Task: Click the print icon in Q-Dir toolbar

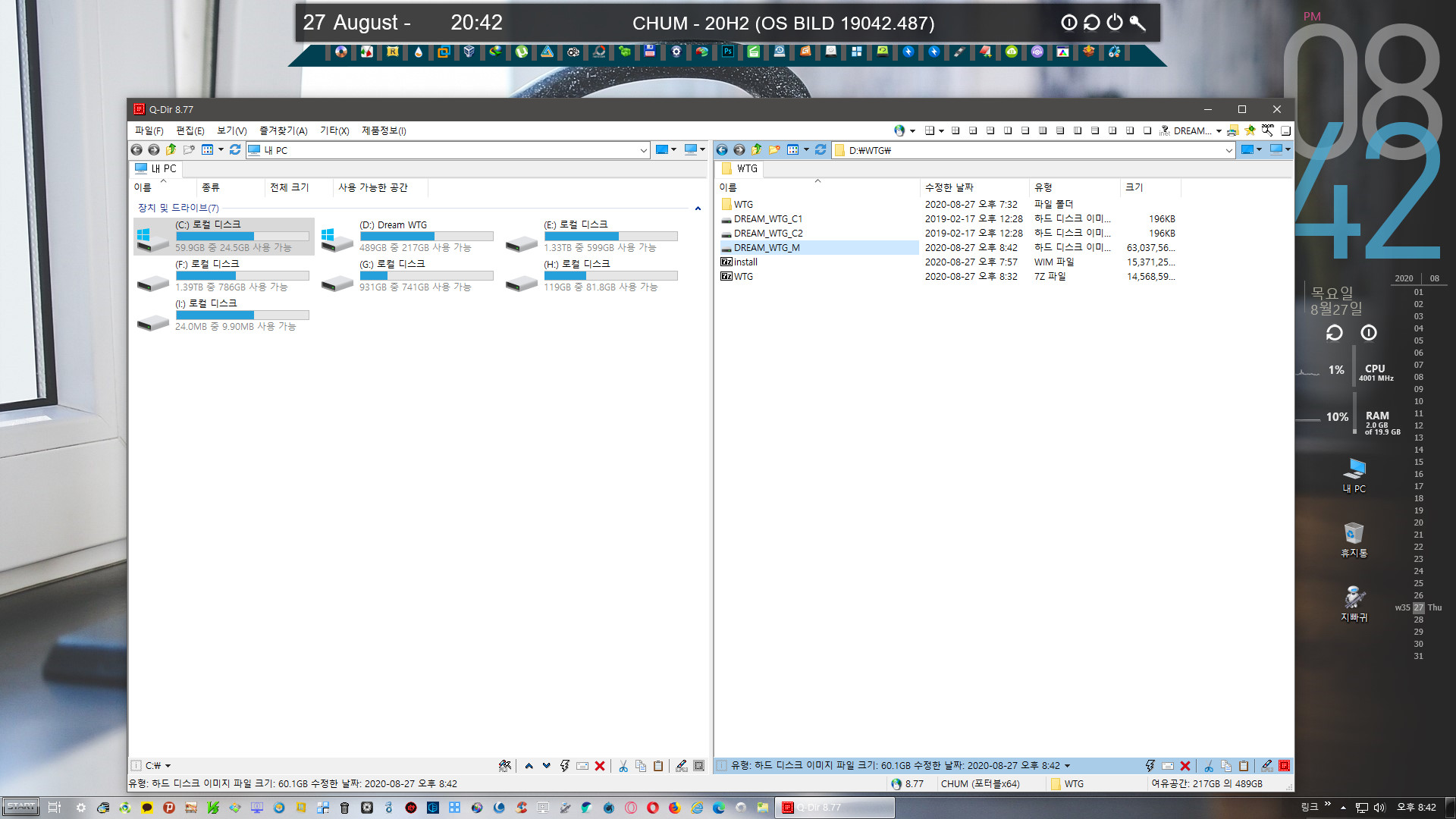Action: (x=1233, y=130)
